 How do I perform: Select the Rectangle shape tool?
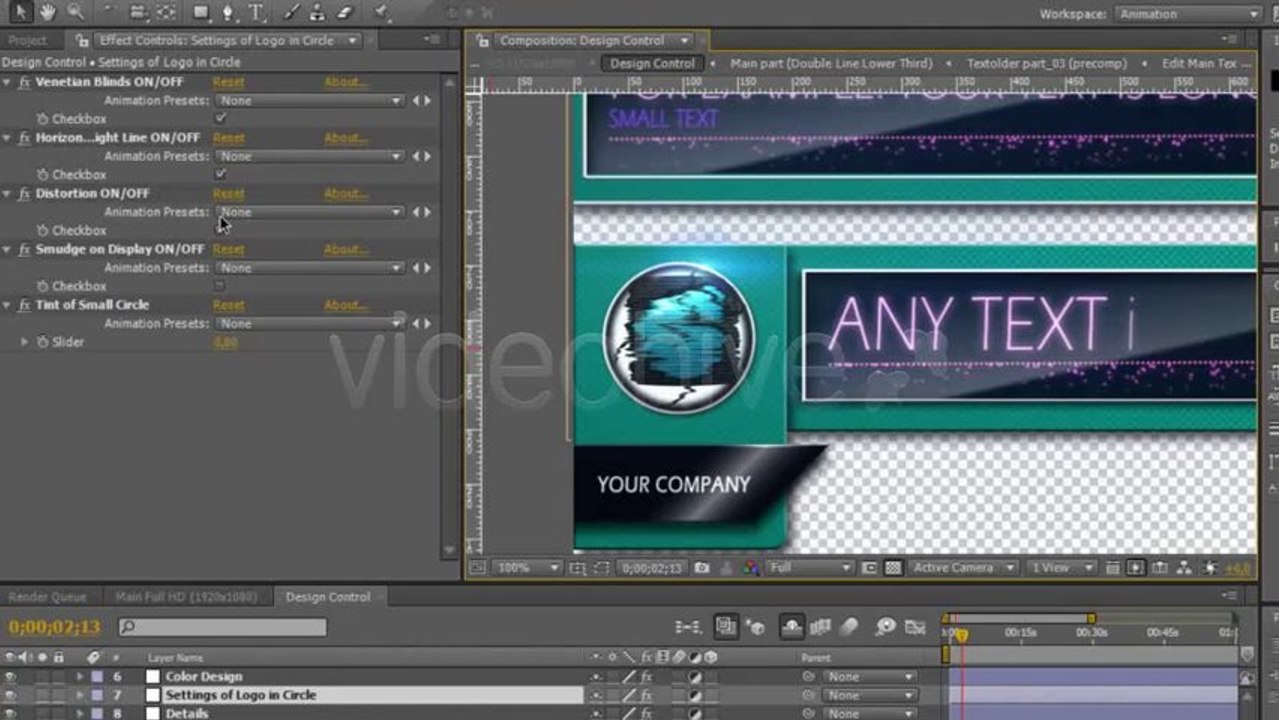pos(201,12)
